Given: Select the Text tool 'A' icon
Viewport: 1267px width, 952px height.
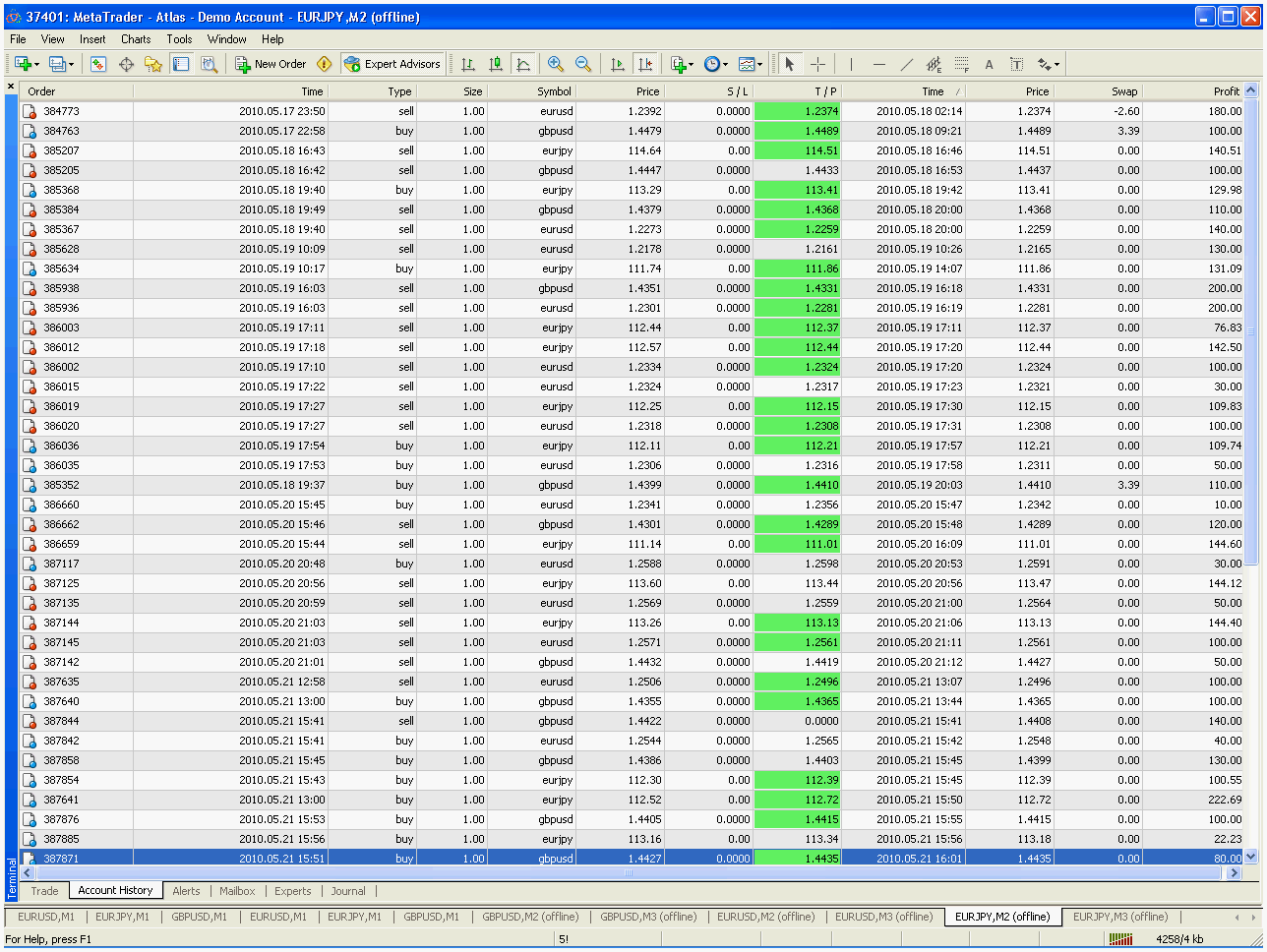Looking at the screenshot, I should tap(989, 64).
